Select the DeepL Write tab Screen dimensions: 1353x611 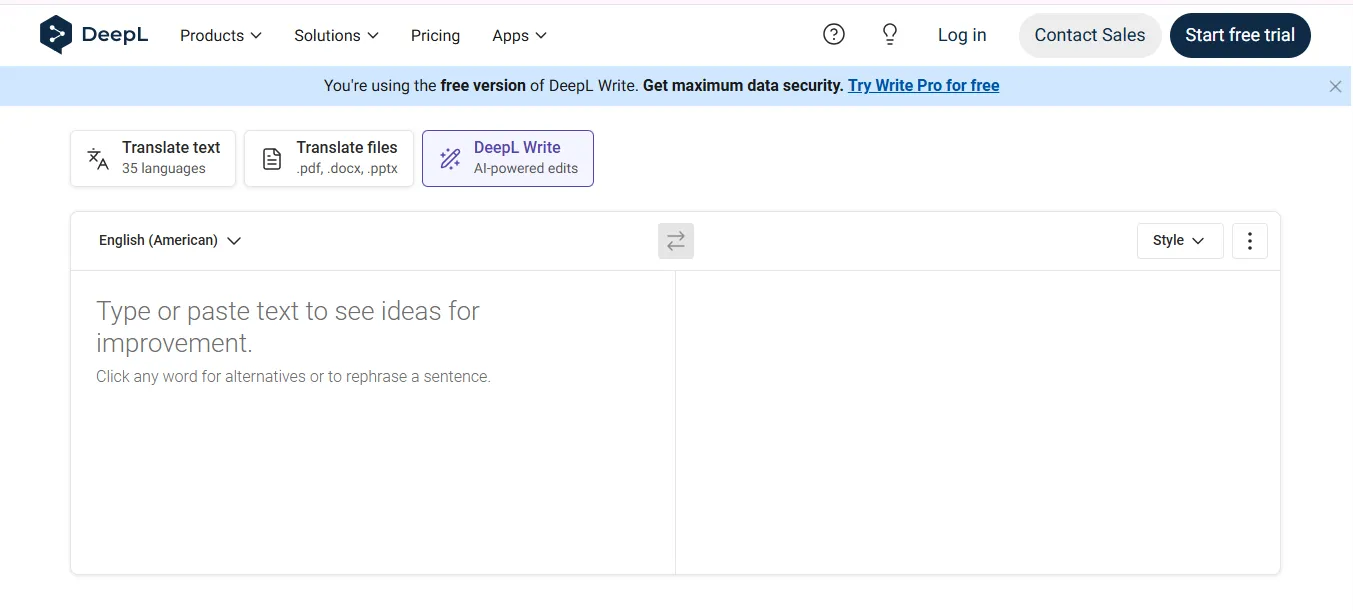pyautogui.click(x=508, y=158)
